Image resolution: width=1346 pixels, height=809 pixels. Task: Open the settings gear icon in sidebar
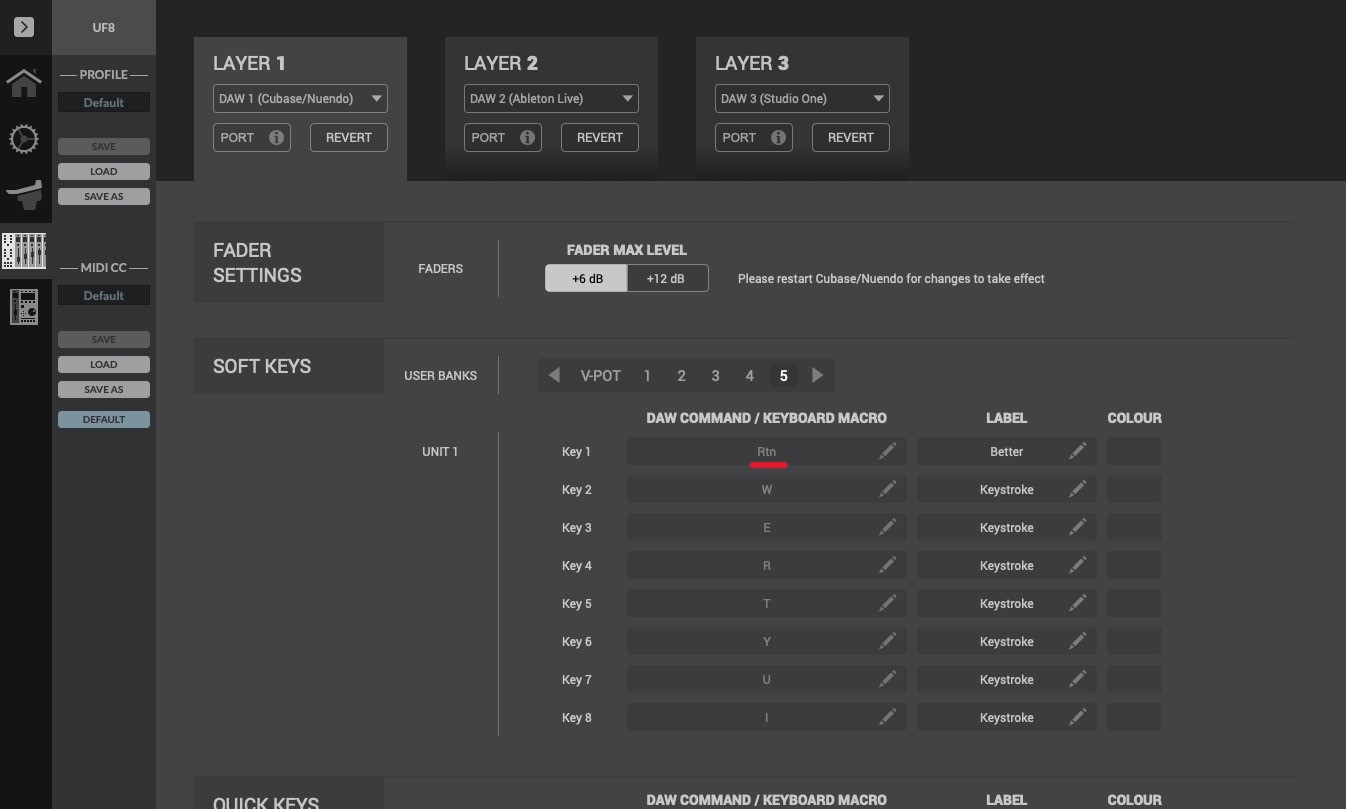coord(24,139)
